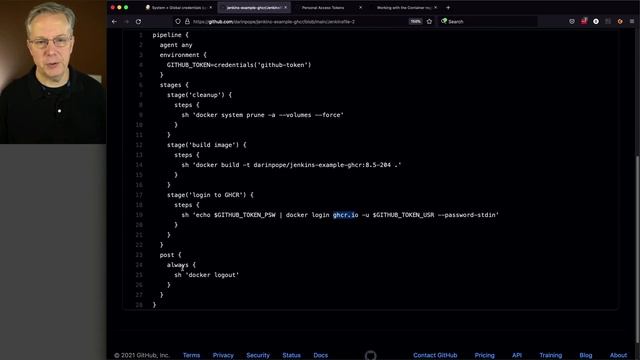640x360 pixels.
Task: Open a new browser tab
Action: click(x=448, y=7)
